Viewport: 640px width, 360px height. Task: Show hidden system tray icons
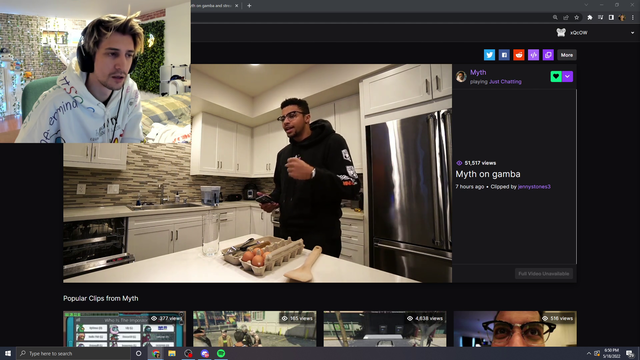tap(589, 353)
